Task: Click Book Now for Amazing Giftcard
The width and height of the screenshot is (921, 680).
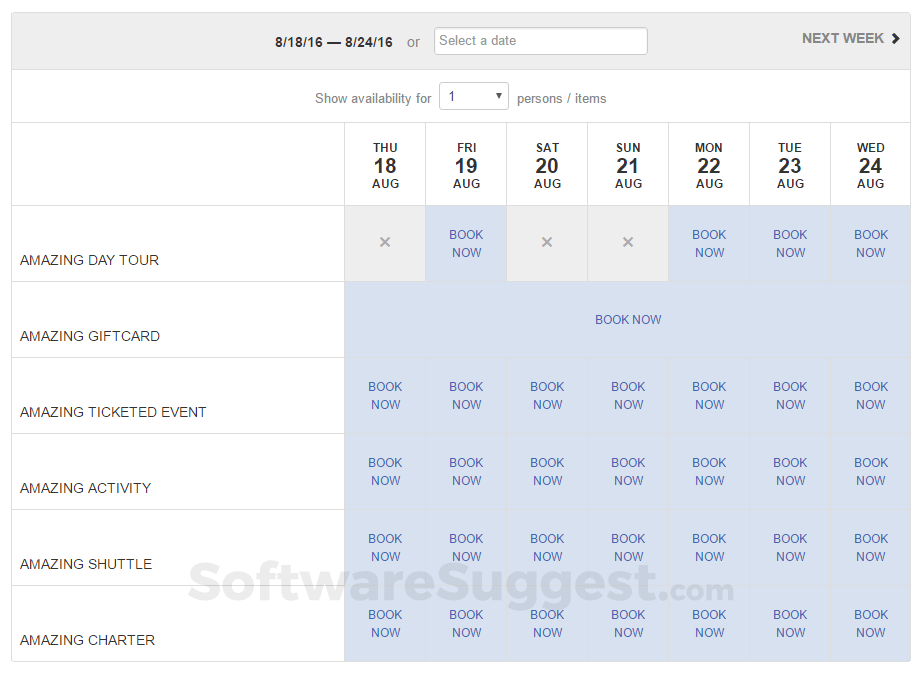Action: click(628, 320)
